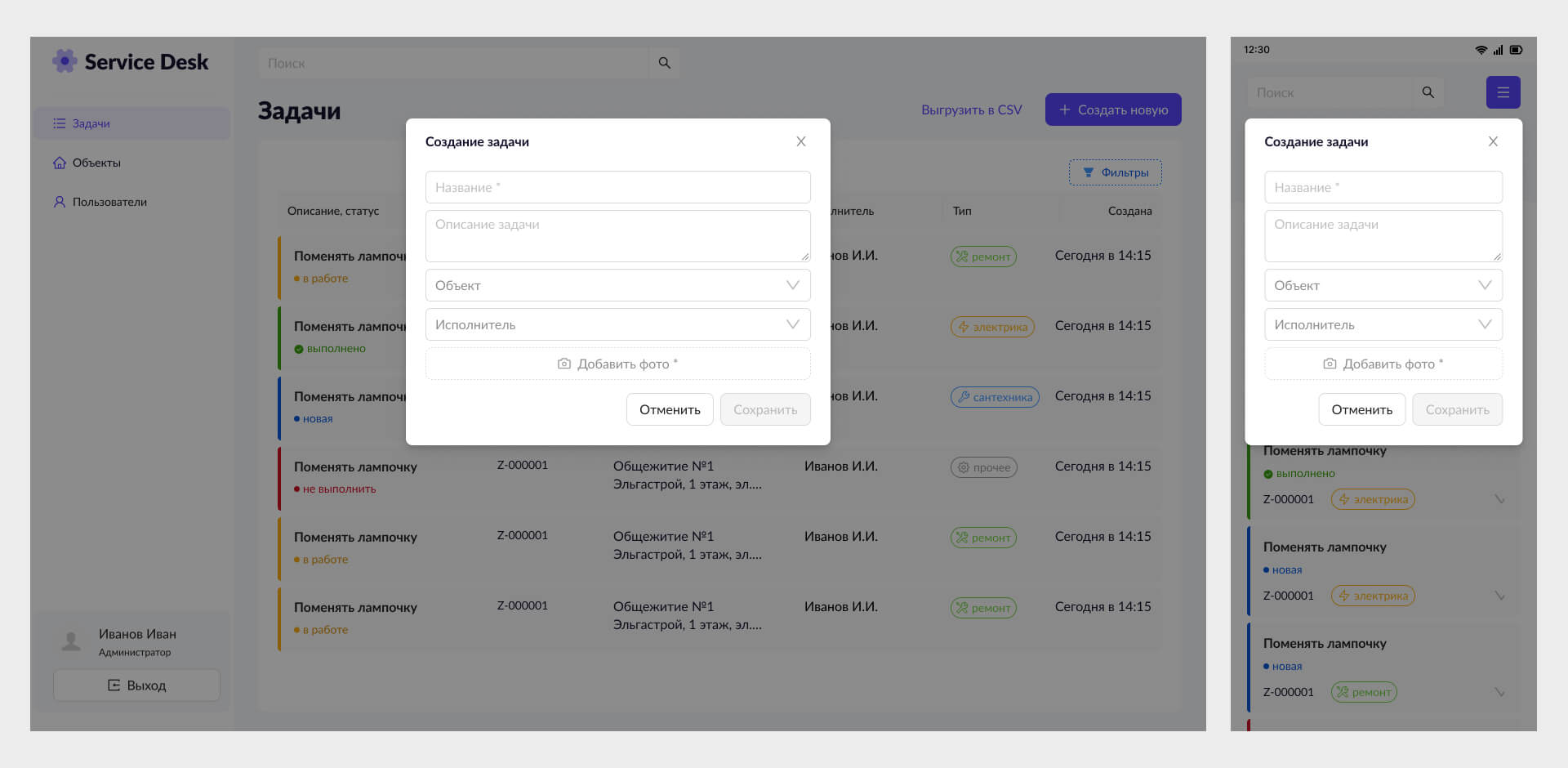Focus Описание задачи textarea in mobile dialog

1383,236
